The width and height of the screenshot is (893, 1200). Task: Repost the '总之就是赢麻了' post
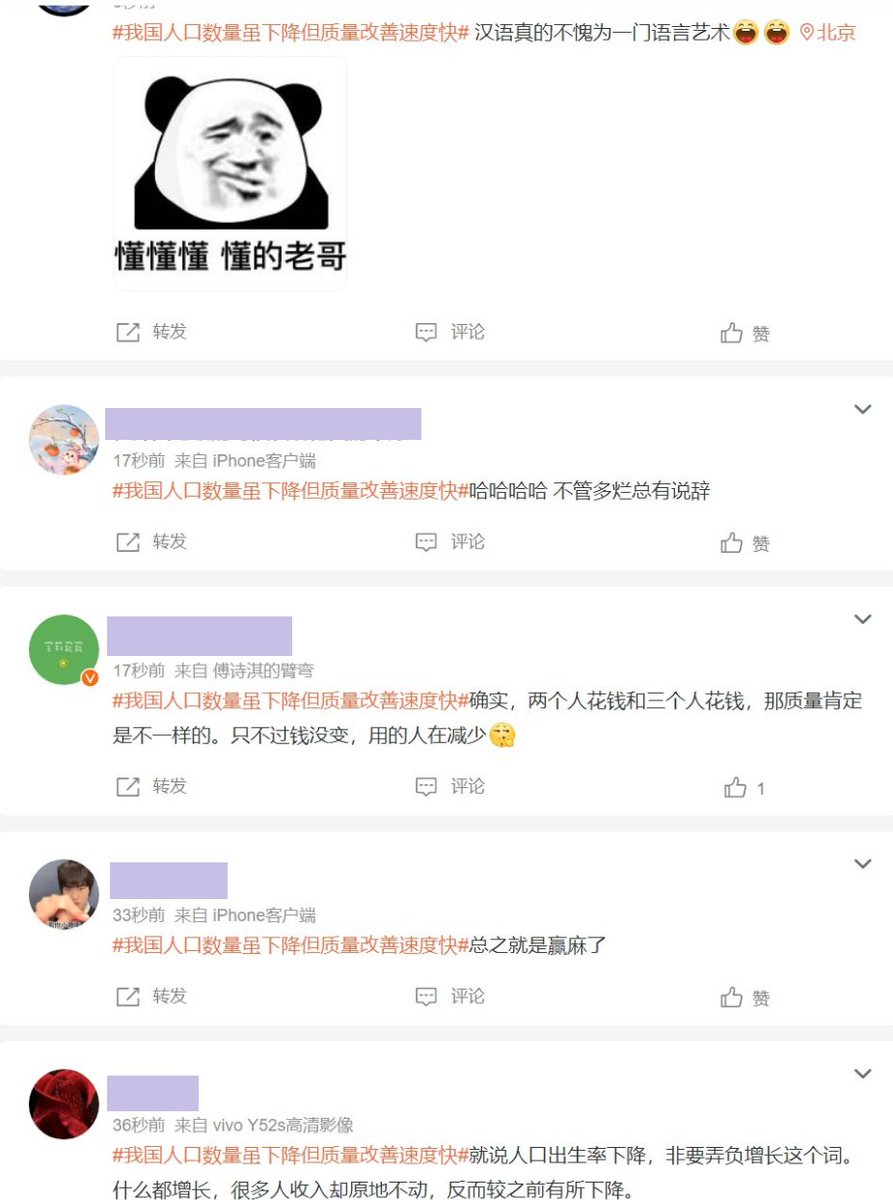click(x=152, y=997)
